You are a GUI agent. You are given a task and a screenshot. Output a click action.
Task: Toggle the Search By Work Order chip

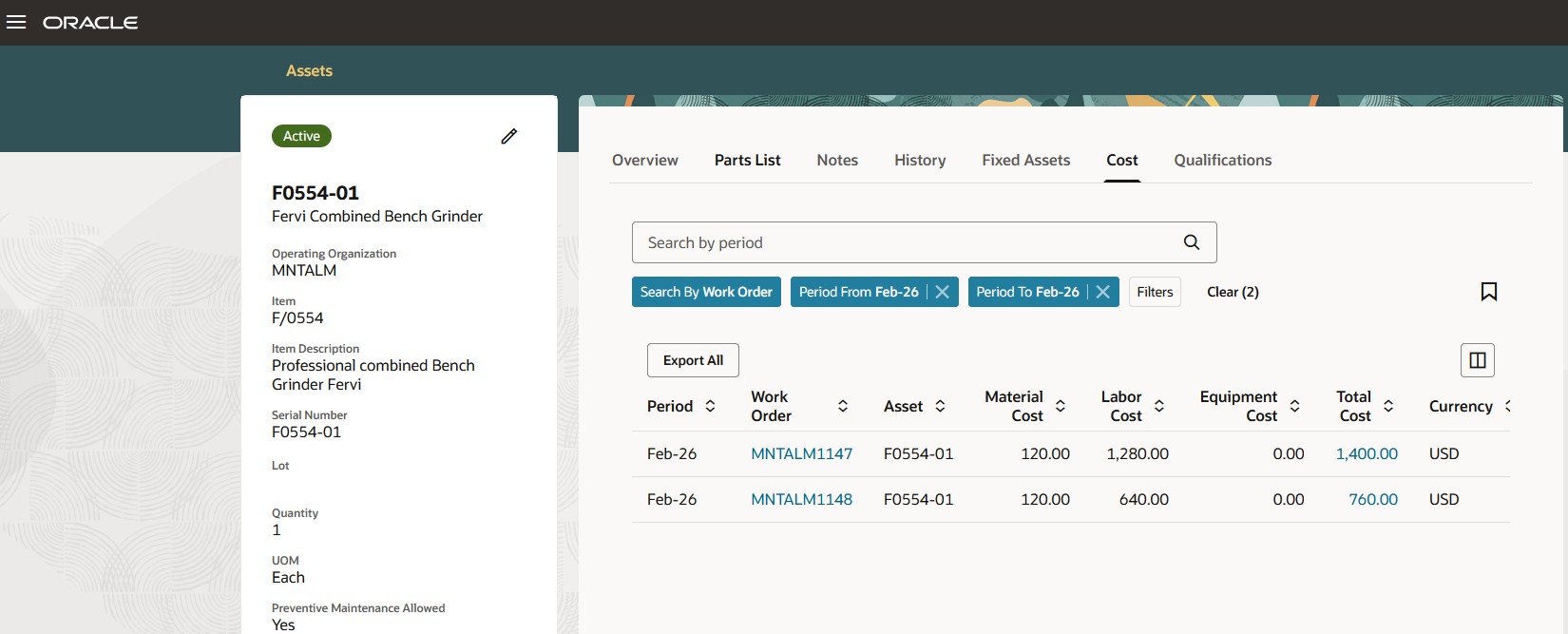click(x=706, y=292)
